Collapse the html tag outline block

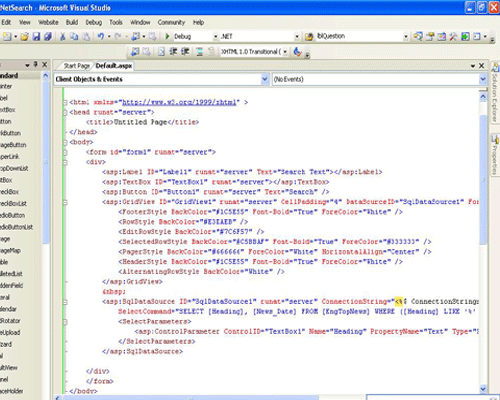coord(65,102)
